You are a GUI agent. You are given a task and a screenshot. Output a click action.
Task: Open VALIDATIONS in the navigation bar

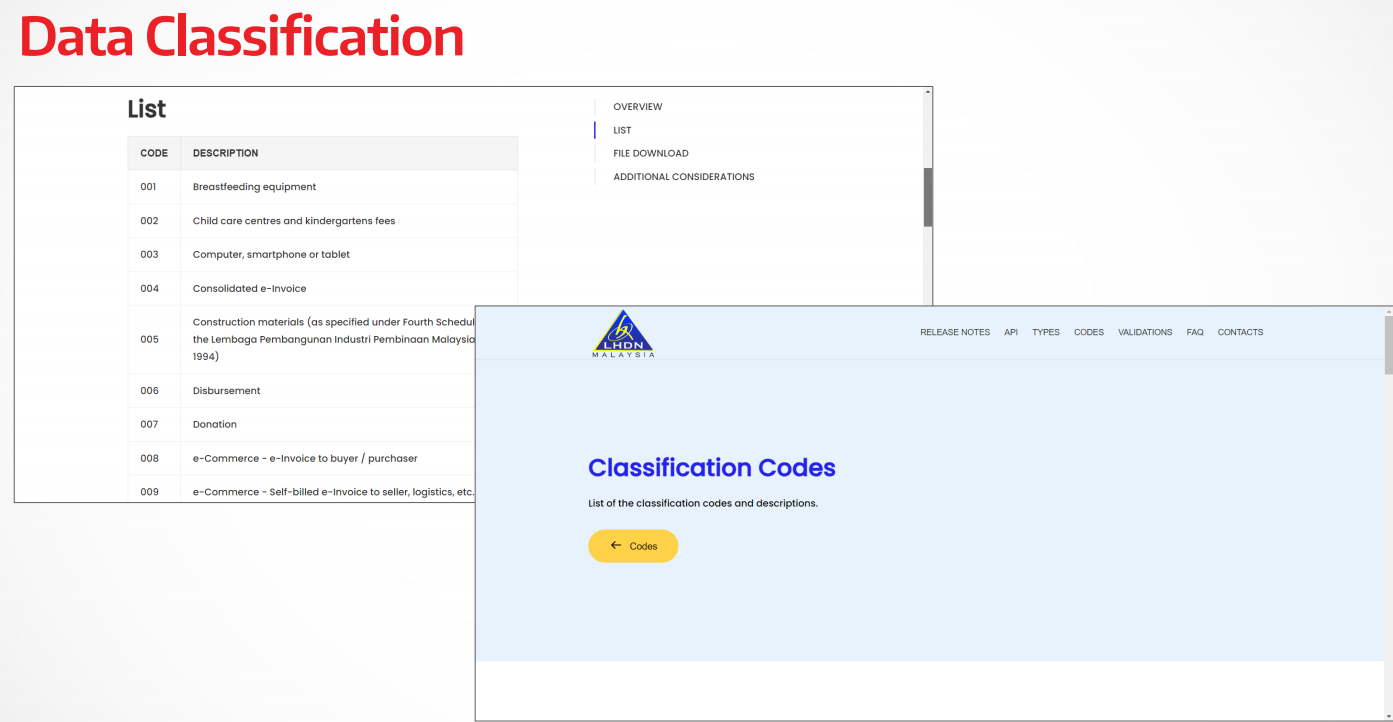pos(1144,332)
